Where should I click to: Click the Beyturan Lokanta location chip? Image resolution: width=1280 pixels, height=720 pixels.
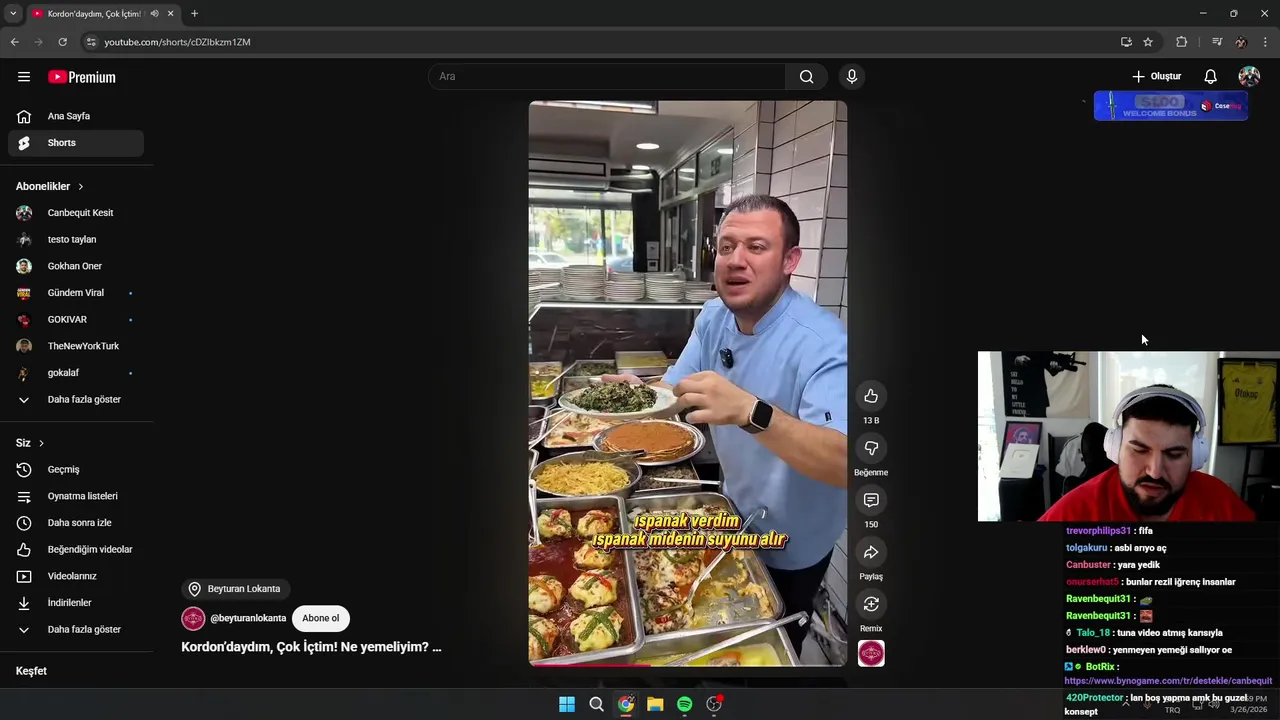tap(237, 589)
